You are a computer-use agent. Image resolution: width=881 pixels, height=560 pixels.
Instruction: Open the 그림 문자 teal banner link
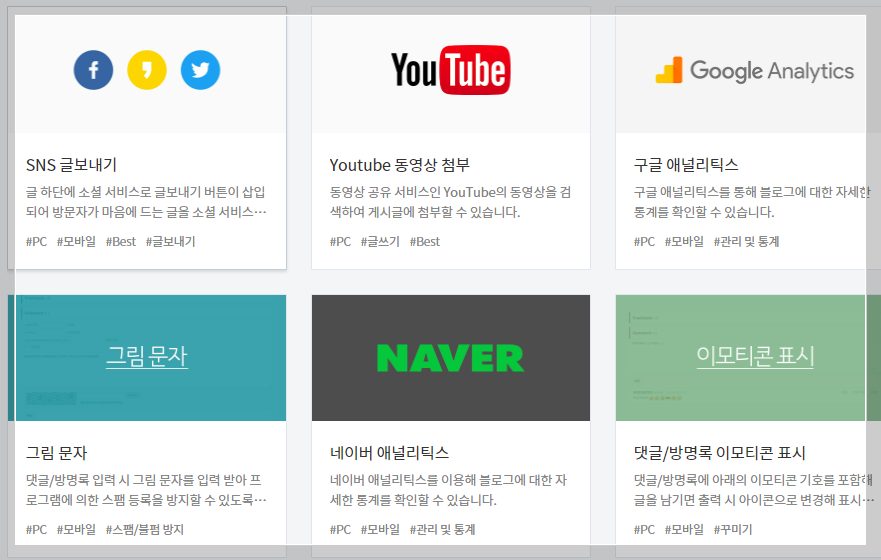(x=147, y=356)
